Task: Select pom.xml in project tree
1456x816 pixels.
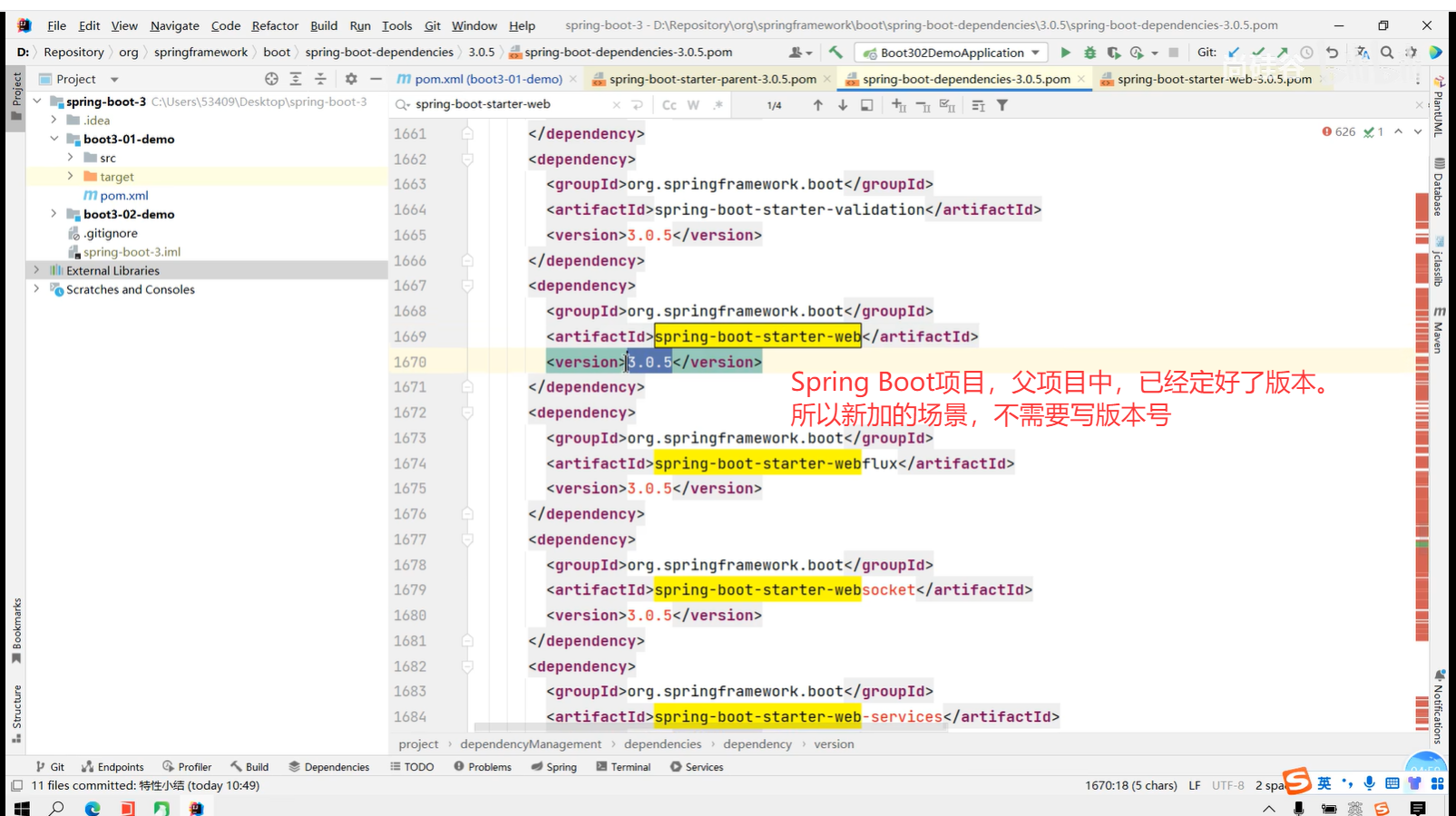Action: 123,195
